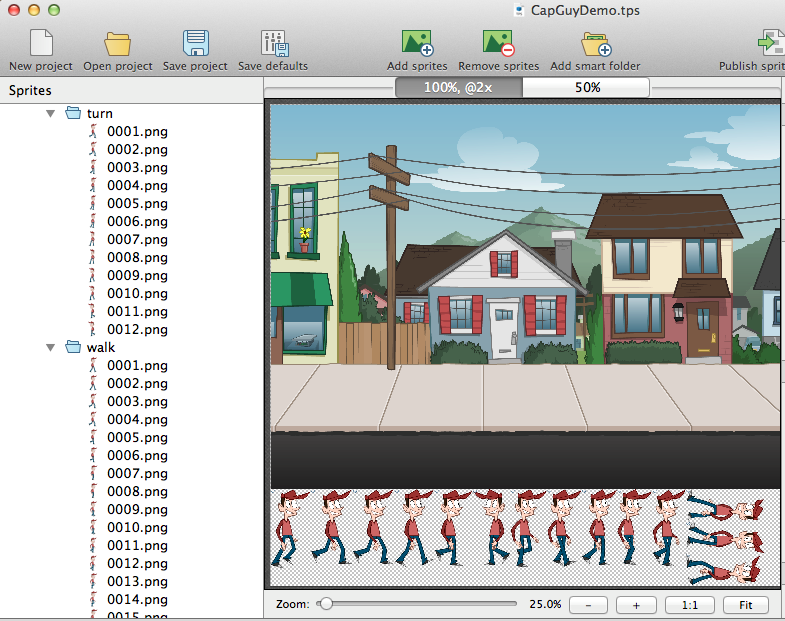The image size is (785, 621).
Task: Collapse the walk folder
Action: (x=51, y=348)
